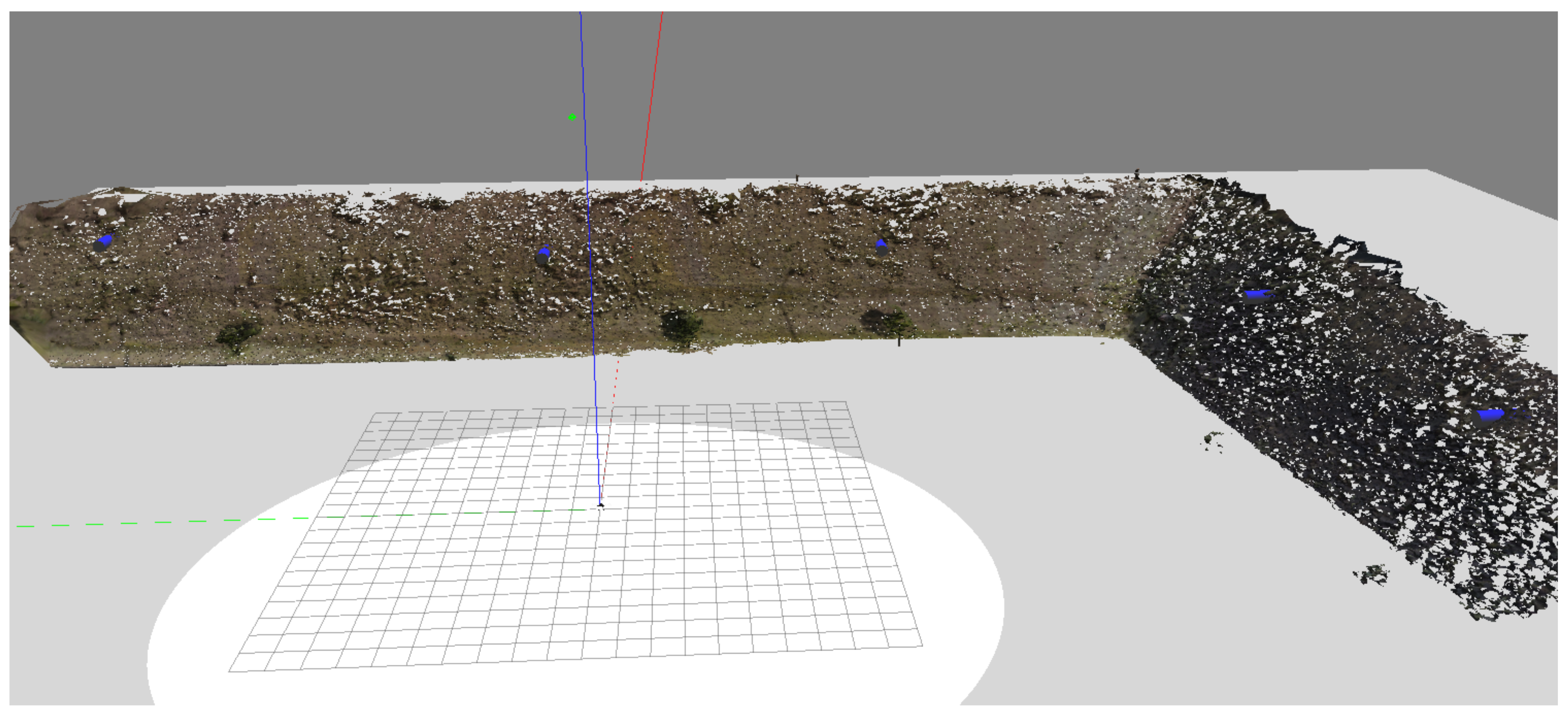
Task: Pick the upper blue marker on dark mesh
Action: click(x=1258, y=295)
